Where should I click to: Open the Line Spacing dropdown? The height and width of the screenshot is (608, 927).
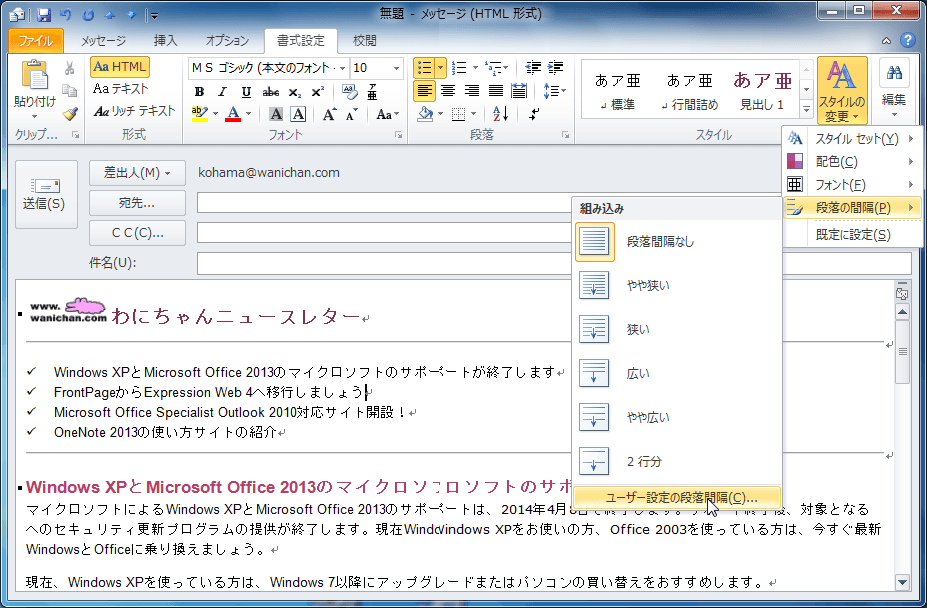coord(554,91)
